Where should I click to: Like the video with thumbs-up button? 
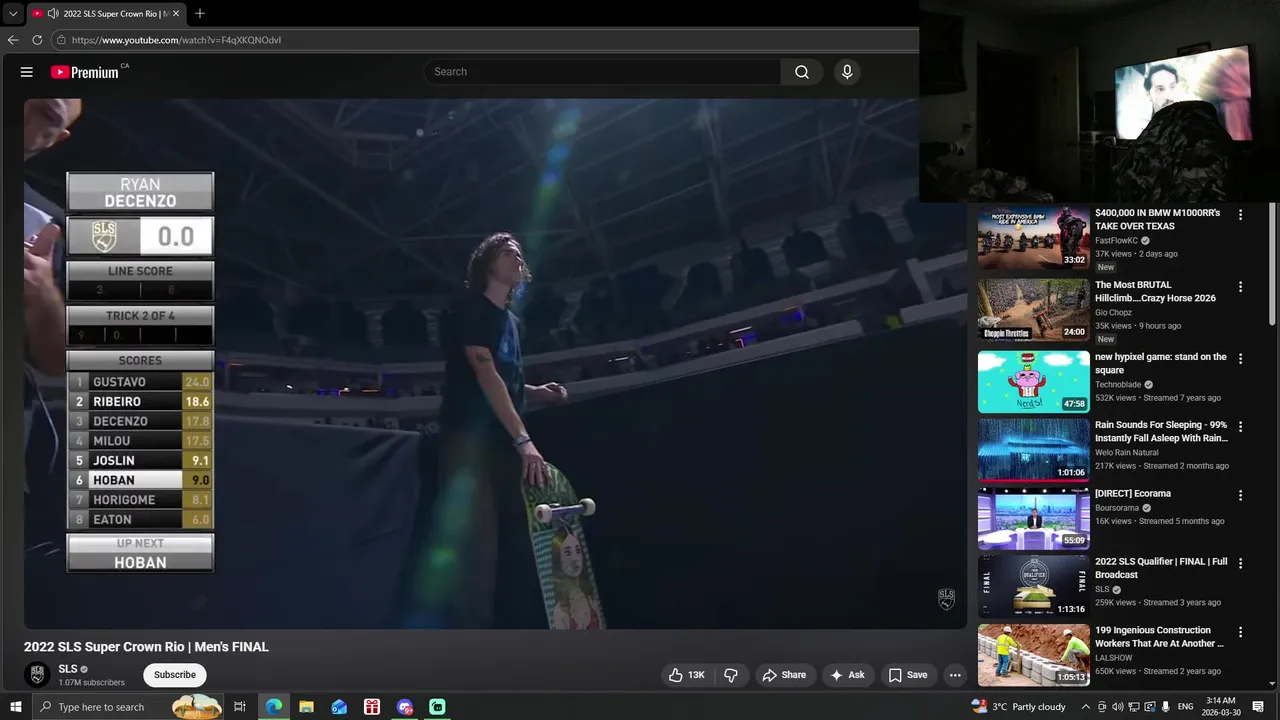(x=686, y=675)
